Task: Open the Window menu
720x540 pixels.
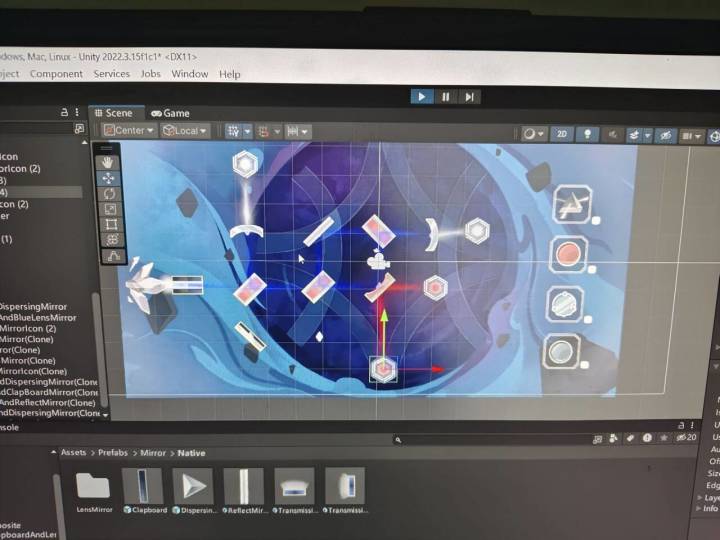Action: point(190,74)
